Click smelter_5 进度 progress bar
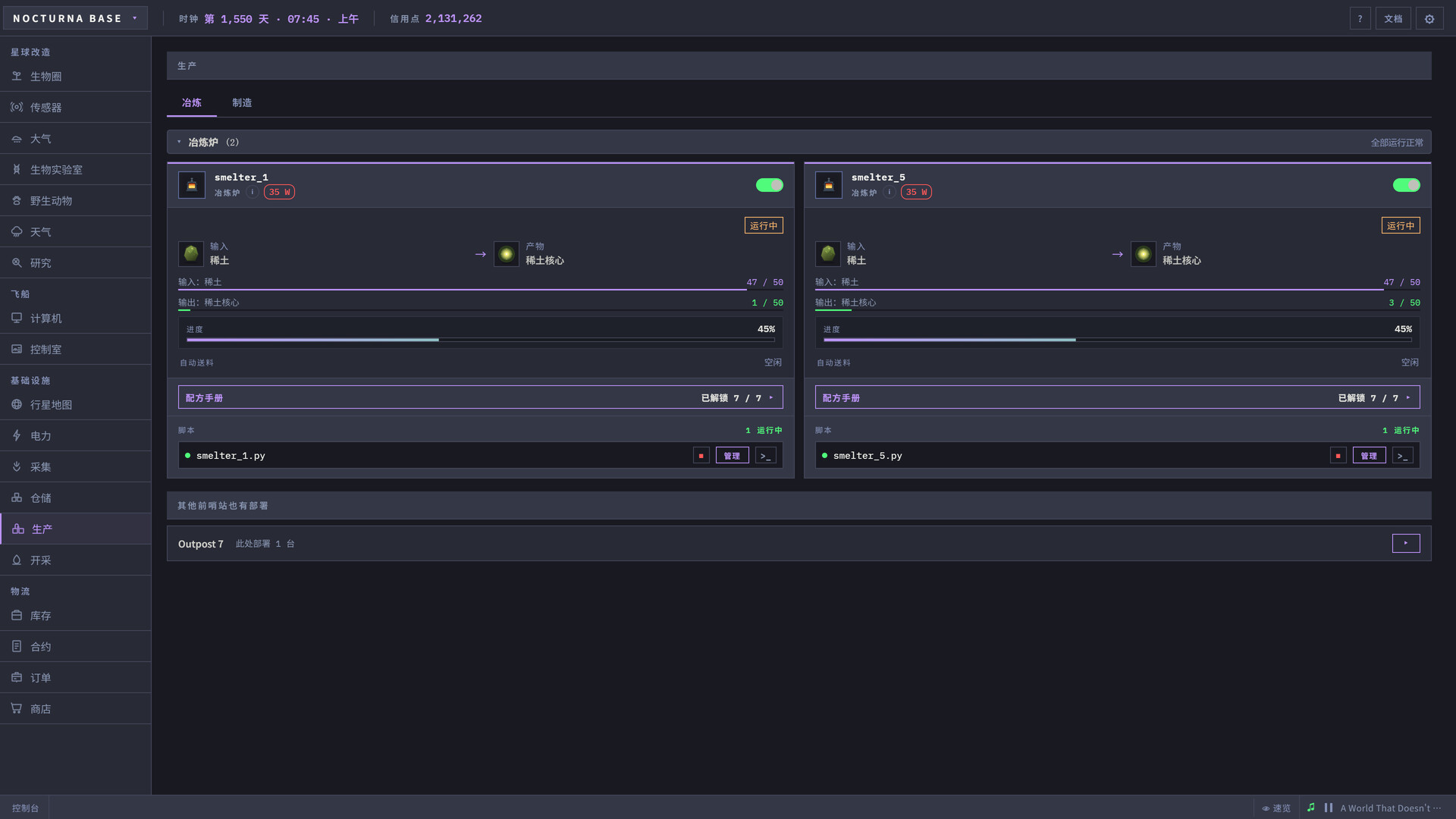The width and height of the screenshot is (1456, 819). (x=1117, y=340)
